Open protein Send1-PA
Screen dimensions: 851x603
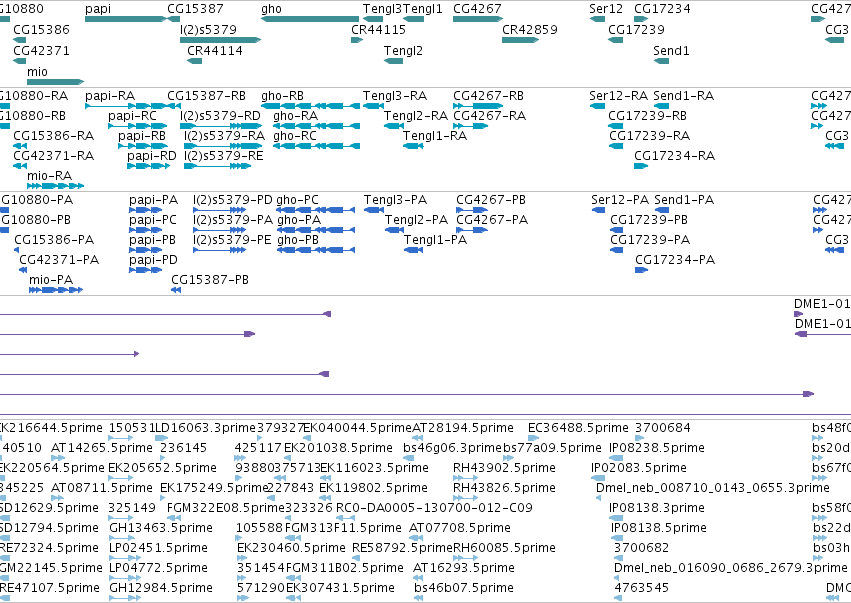pos(662,210)
